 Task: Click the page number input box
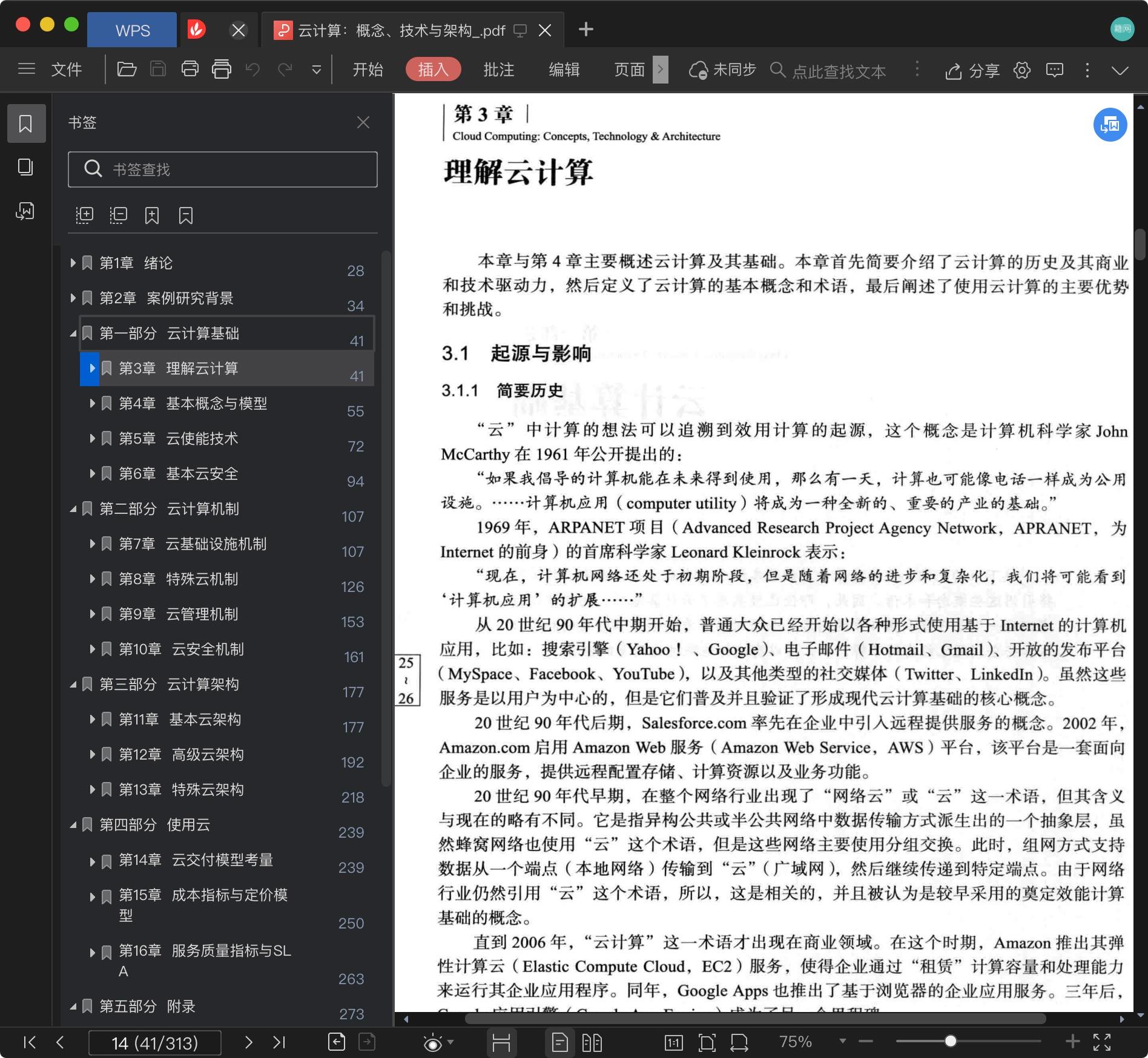(x=154, y=1042)
